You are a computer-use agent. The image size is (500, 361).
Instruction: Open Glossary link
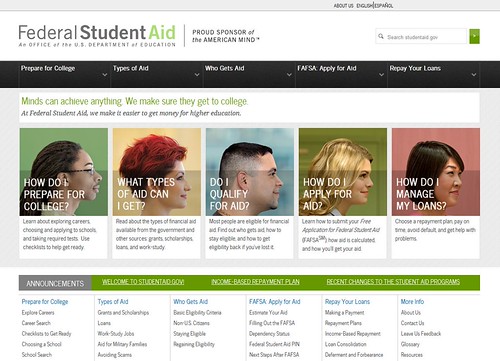pyautogui.click(x=410, y=344)
